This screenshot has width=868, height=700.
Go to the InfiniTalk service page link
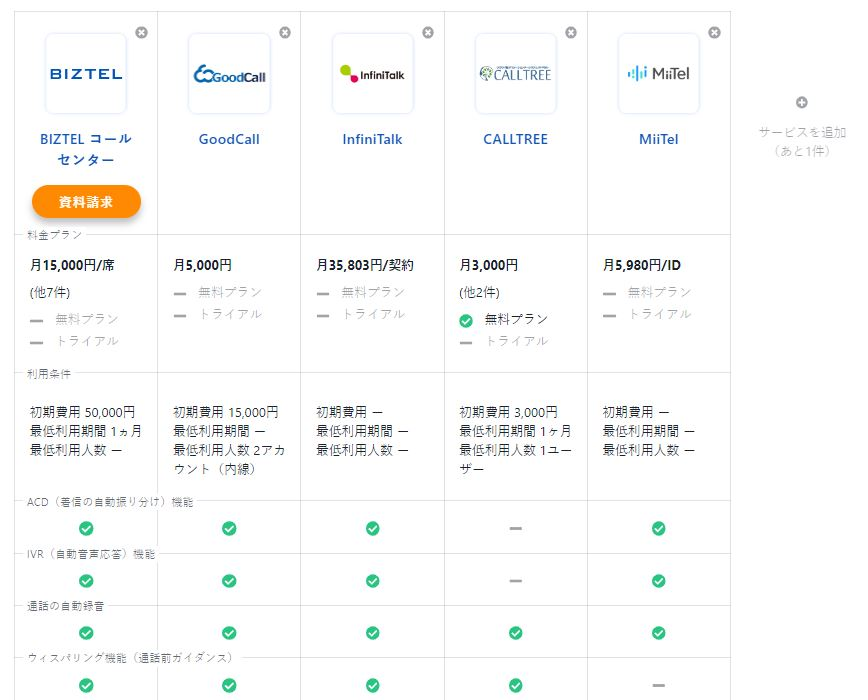tap(372, 139)
